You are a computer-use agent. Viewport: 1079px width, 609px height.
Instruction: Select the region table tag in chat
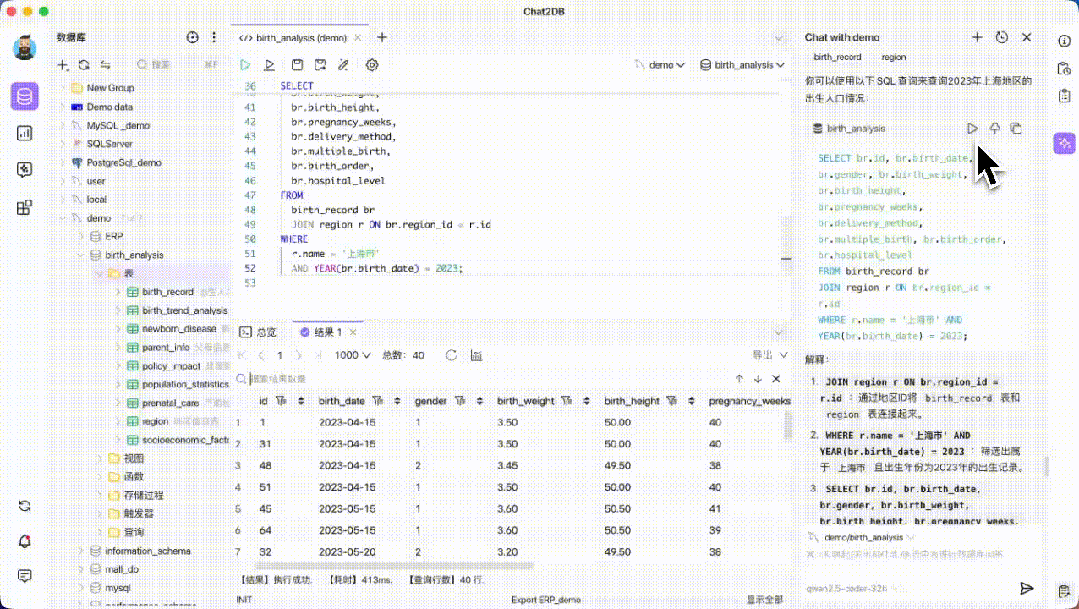coord(893,57)
